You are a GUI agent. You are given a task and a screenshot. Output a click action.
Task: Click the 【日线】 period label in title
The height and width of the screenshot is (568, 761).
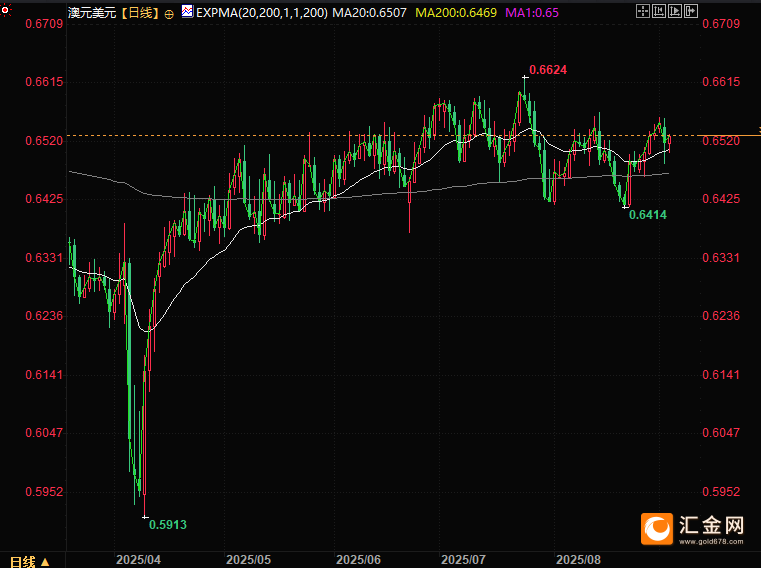pos(140,13)
